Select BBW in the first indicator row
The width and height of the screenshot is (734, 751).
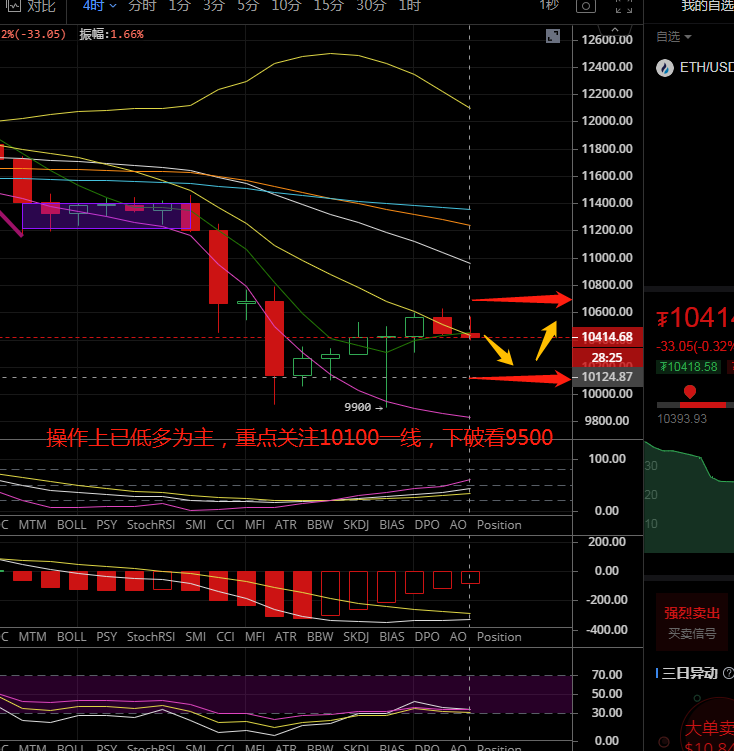tap(320, 525)
